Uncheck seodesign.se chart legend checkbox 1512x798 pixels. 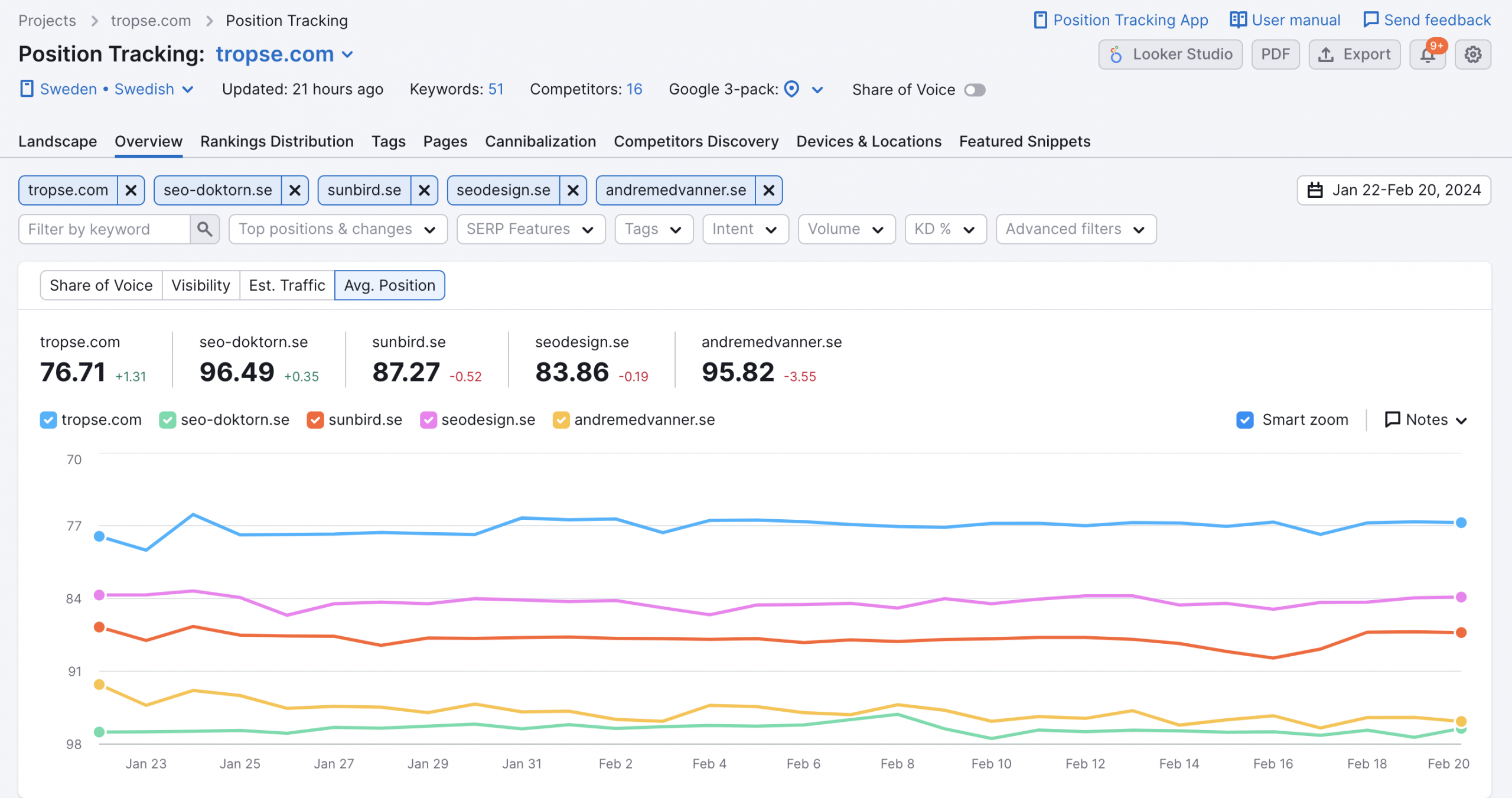tap(428, 420)
